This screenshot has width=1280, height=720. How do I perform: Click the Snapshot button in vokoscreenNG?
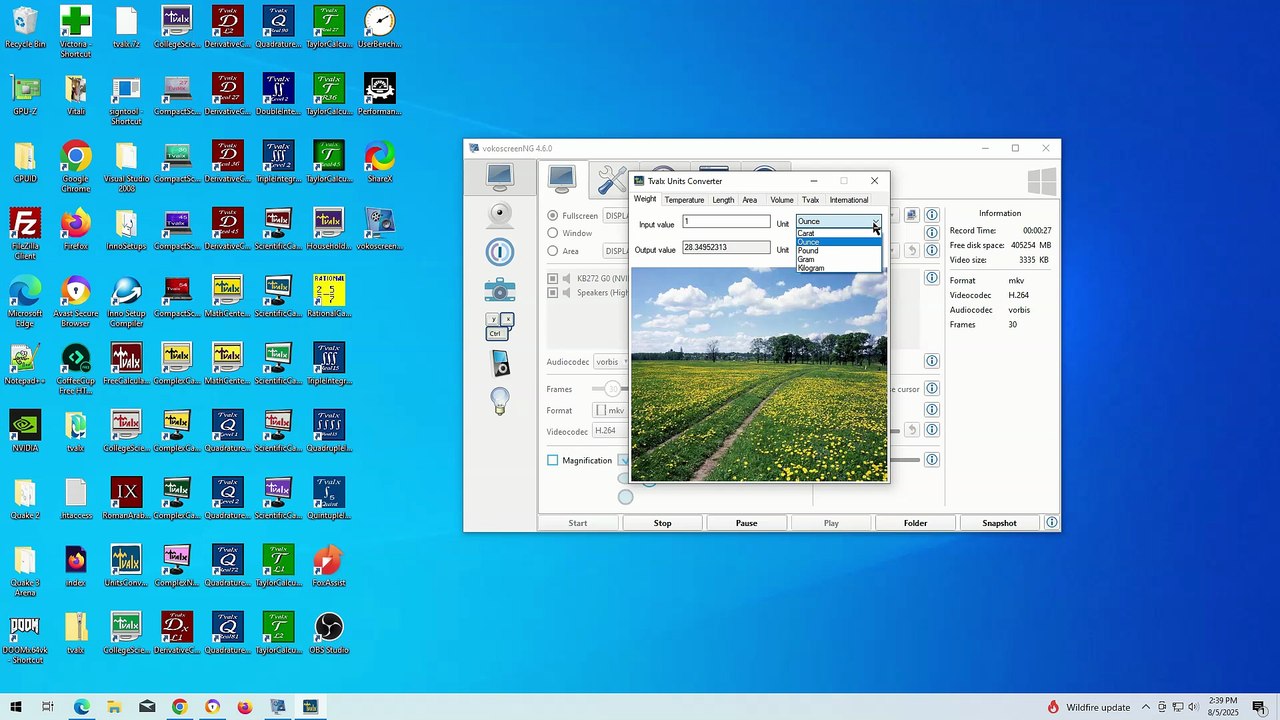point(999,523)
